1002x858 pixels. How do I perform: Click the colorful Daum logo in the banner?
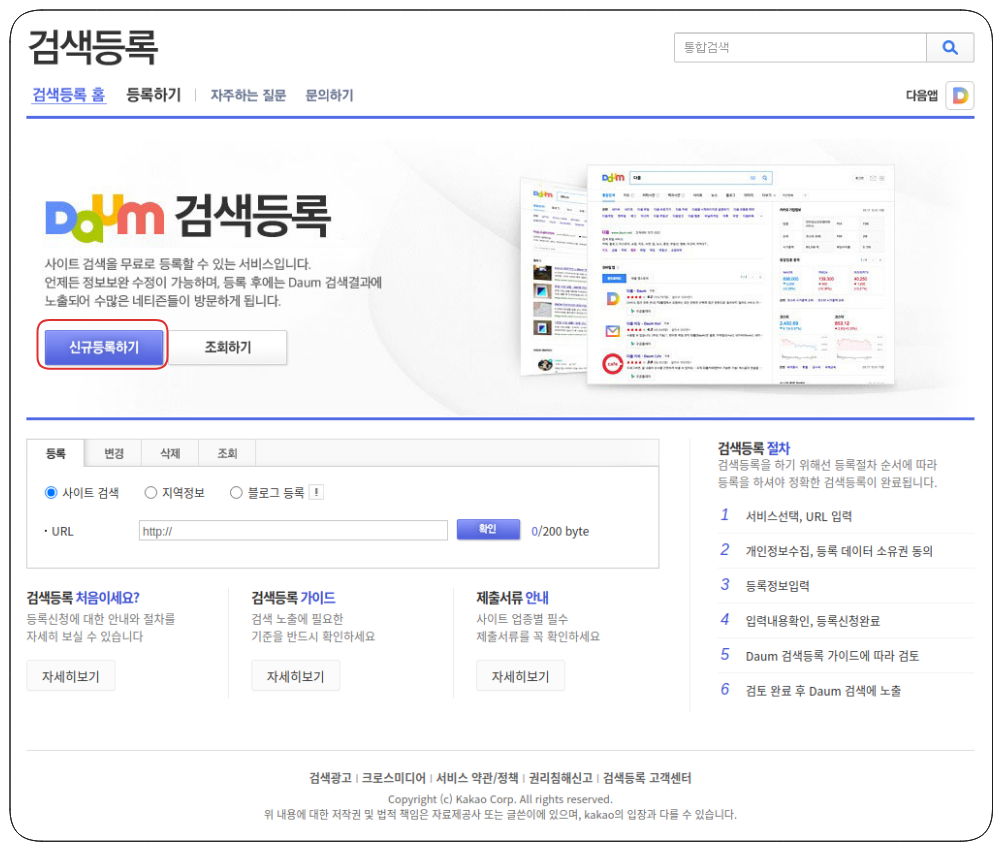tap(105, 218)
